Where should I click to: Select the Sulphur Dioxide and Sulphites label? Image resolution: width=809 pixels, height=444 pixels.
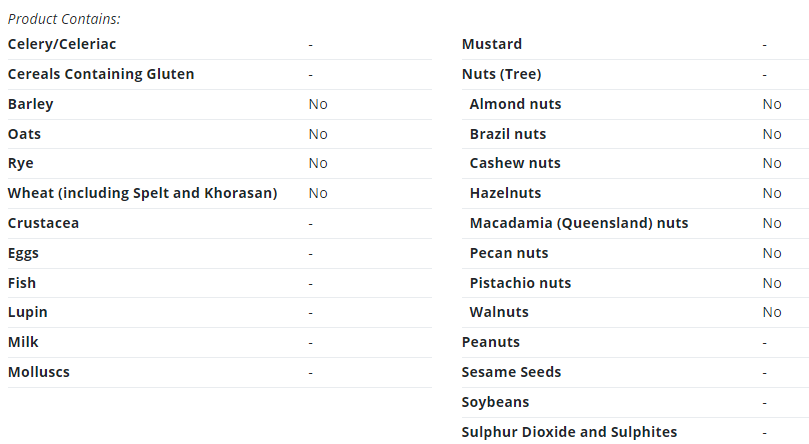pyautogui.click(x=569, y=432)
